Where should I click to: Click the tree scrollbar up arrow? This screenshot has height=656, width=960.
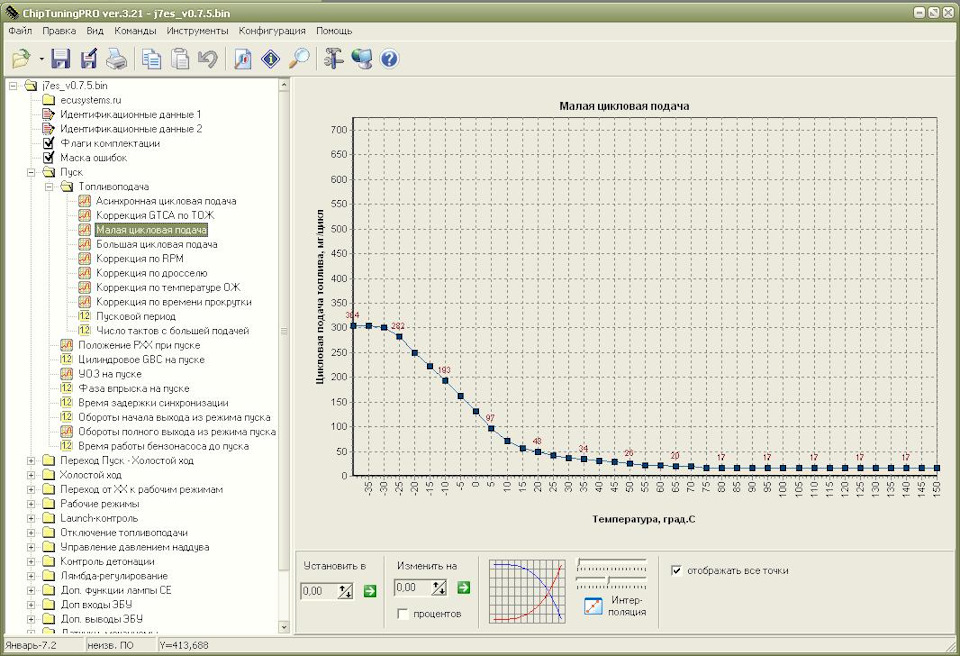(283, 86)
